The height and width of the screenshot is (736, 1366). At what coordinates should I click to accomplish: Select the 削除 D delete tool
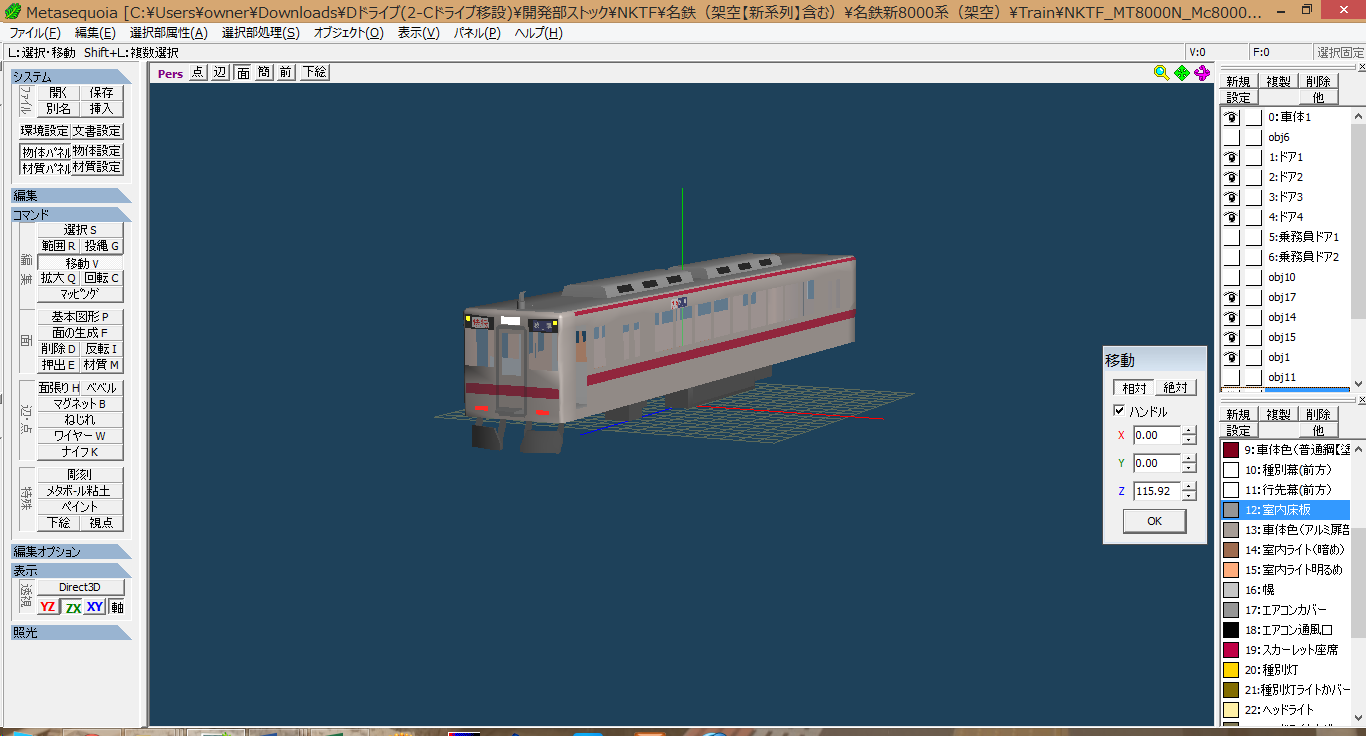click(58, 349)
